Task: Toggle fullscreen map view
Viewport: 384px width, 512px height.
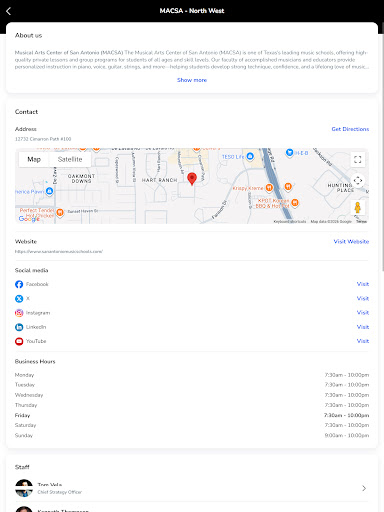Action: pyautogui.click(x=358, y=159)
